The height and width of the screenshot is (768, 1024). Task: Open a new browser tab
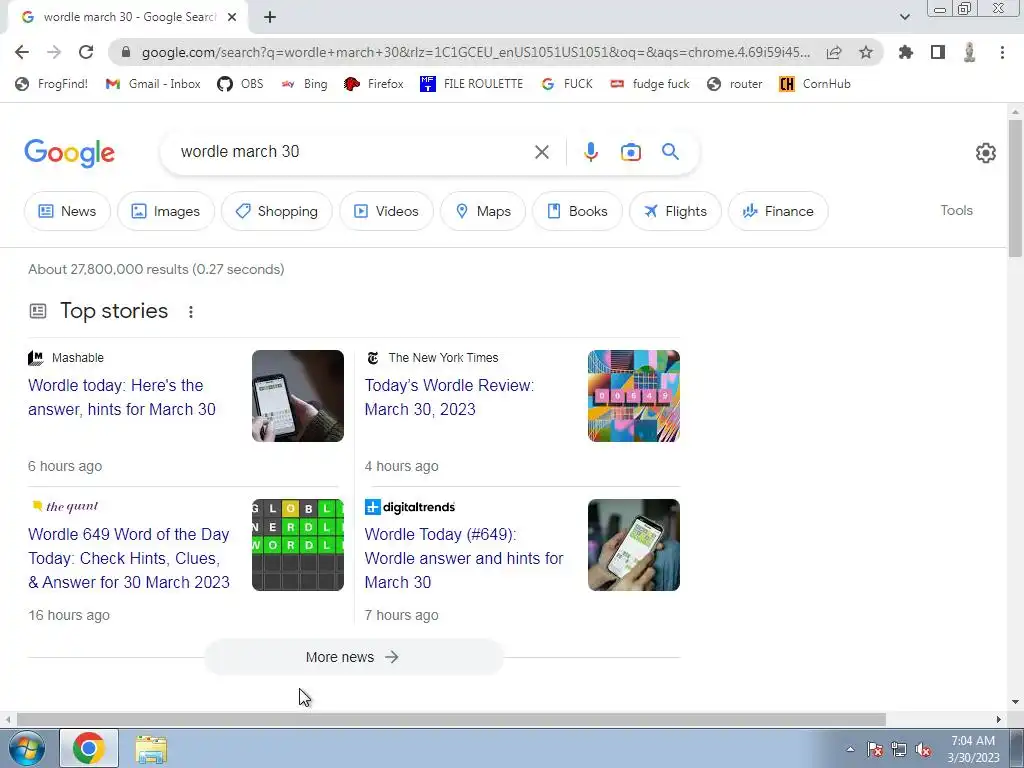coord(270,17)
